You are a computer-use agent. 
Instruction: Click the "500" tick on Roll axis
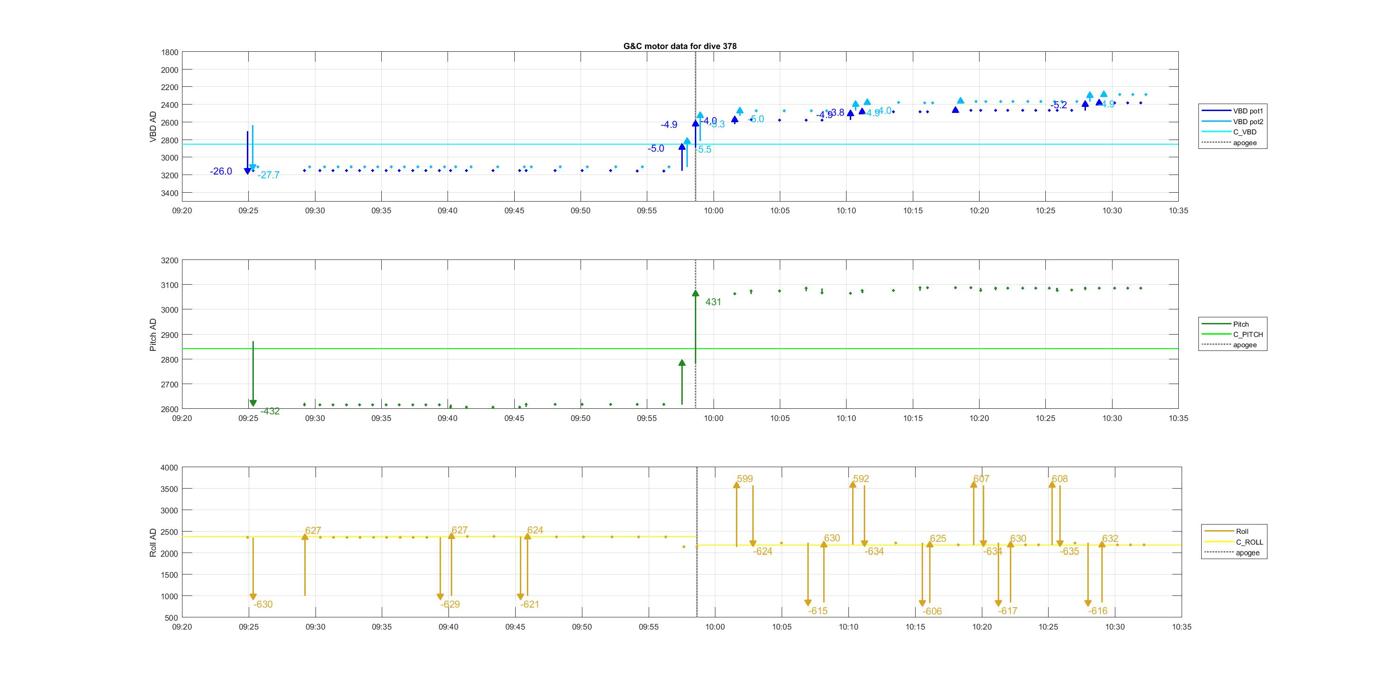pyautogui.click(x=172, y=618)
